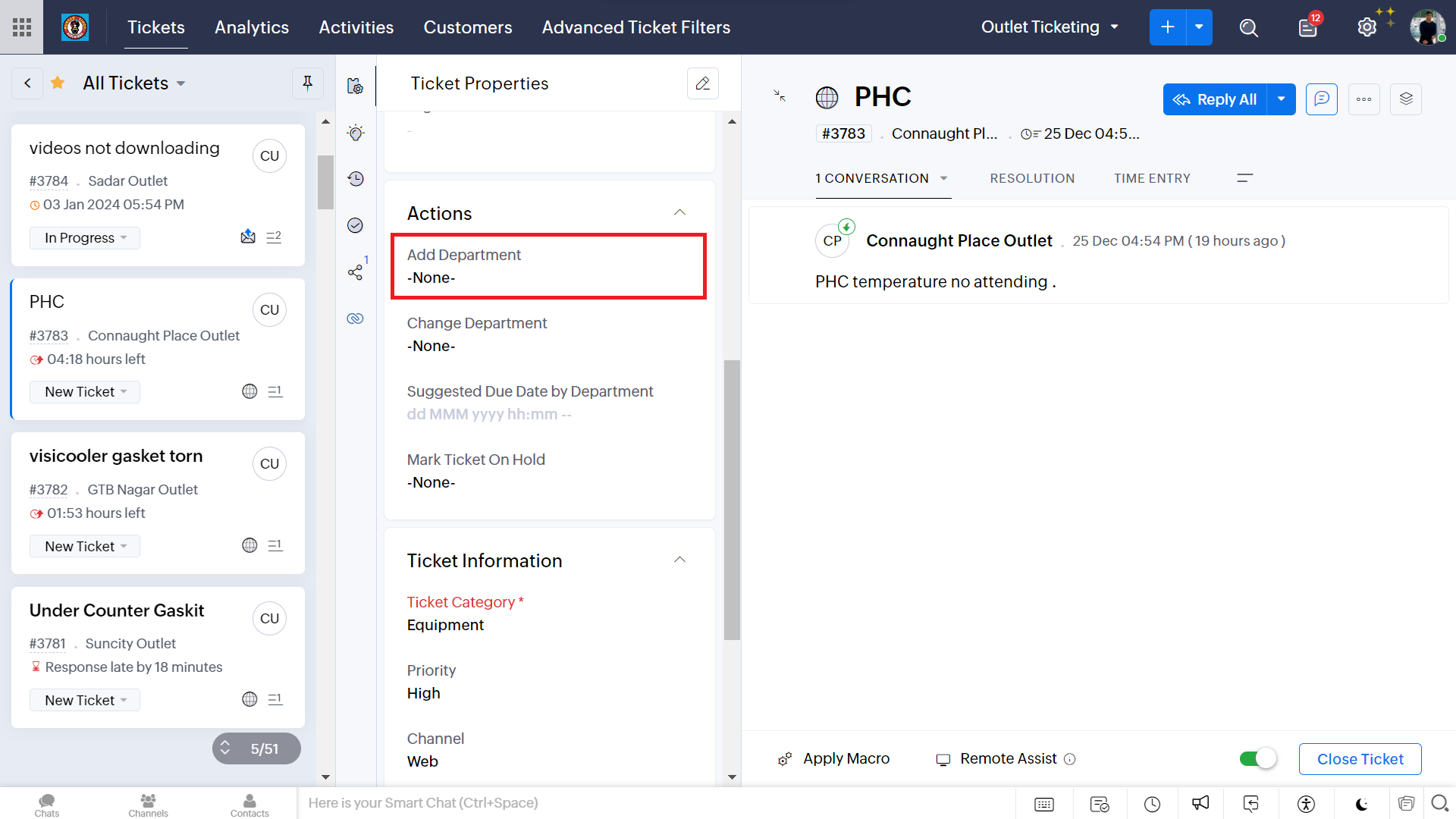Toggle the night mode moon icon

point(1362,804)
